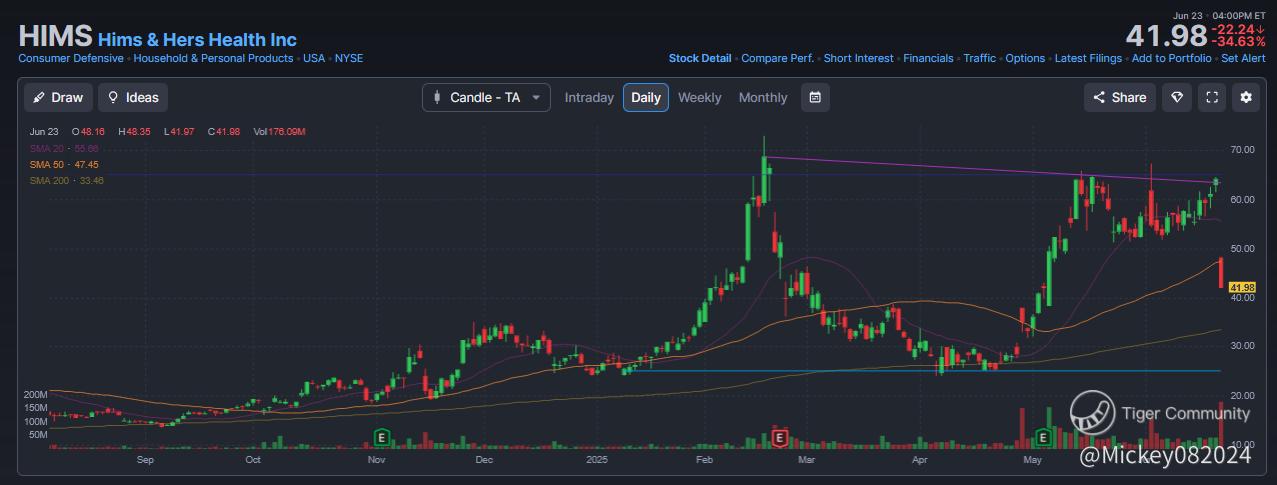The image size is (1277, 485).
Task: Switch to Intraday timeframe
Action: [x=589, y=97]
